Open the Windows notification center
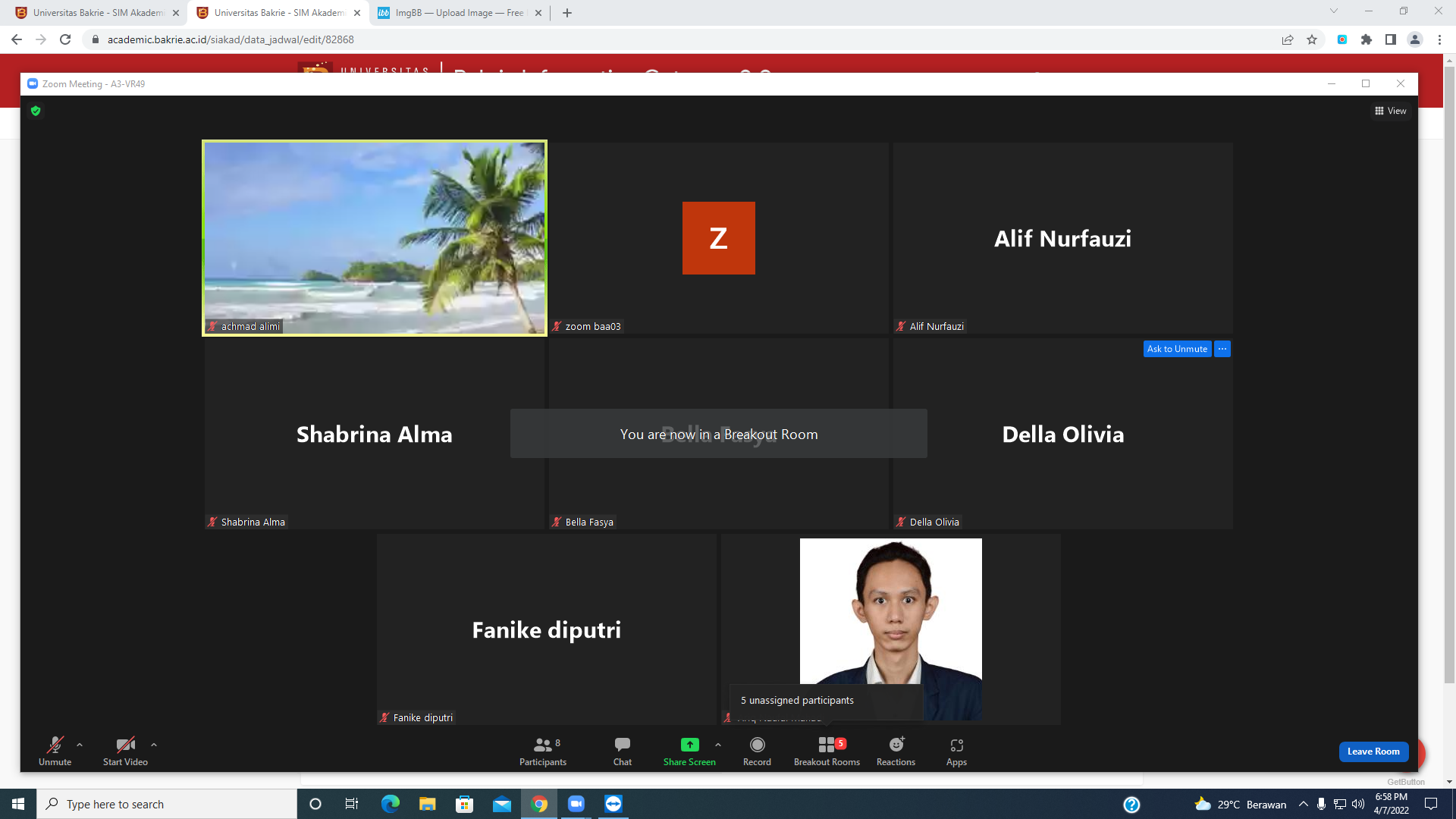This screenshot has width=1456, height=819. tap(1432, 804)
